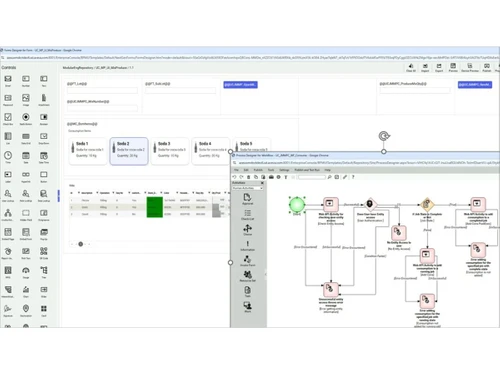Click the Clear All button in Forms Designer toolbar
Viewport: 500px width, 375px height.
coord(411,68)
